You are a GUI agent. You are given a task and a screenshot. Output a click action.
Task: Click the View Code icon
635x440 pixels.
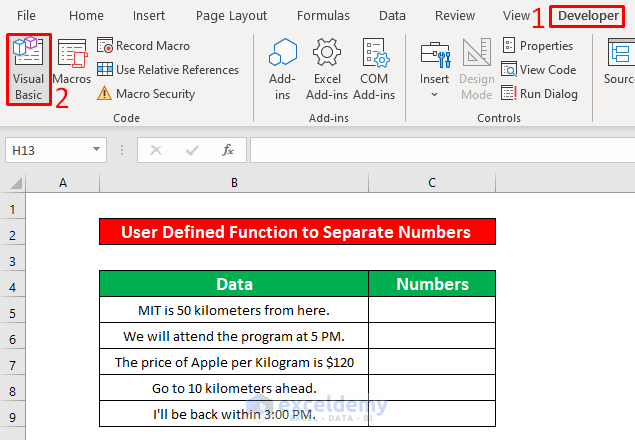(538, 70)
